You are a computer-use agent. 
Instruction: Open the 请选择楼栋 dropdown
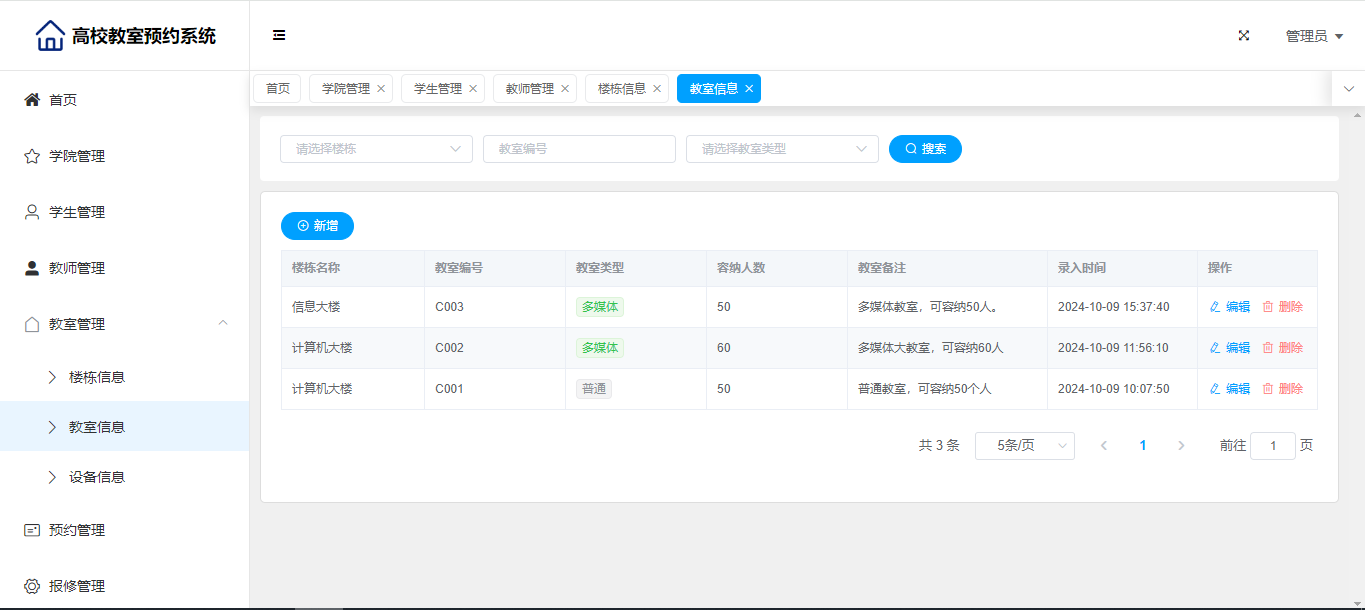pyautogui.click(x=376, y=149)
